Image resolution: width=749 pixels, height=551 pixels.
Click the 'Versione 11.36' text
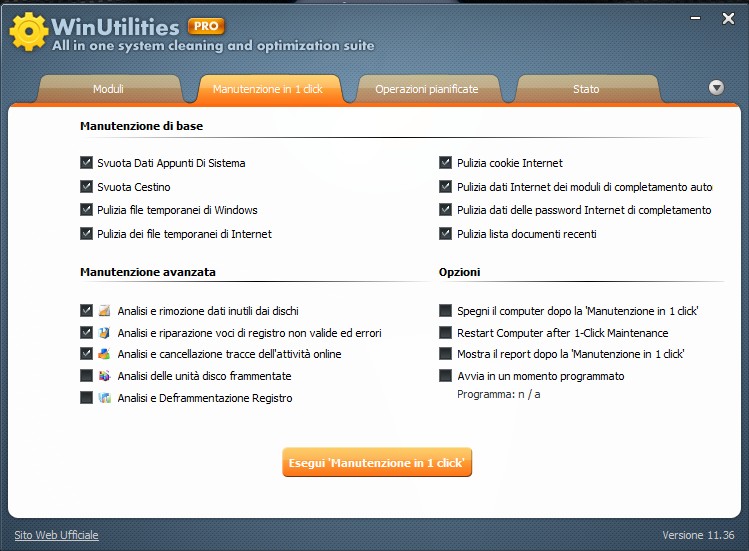pos(698,535)
